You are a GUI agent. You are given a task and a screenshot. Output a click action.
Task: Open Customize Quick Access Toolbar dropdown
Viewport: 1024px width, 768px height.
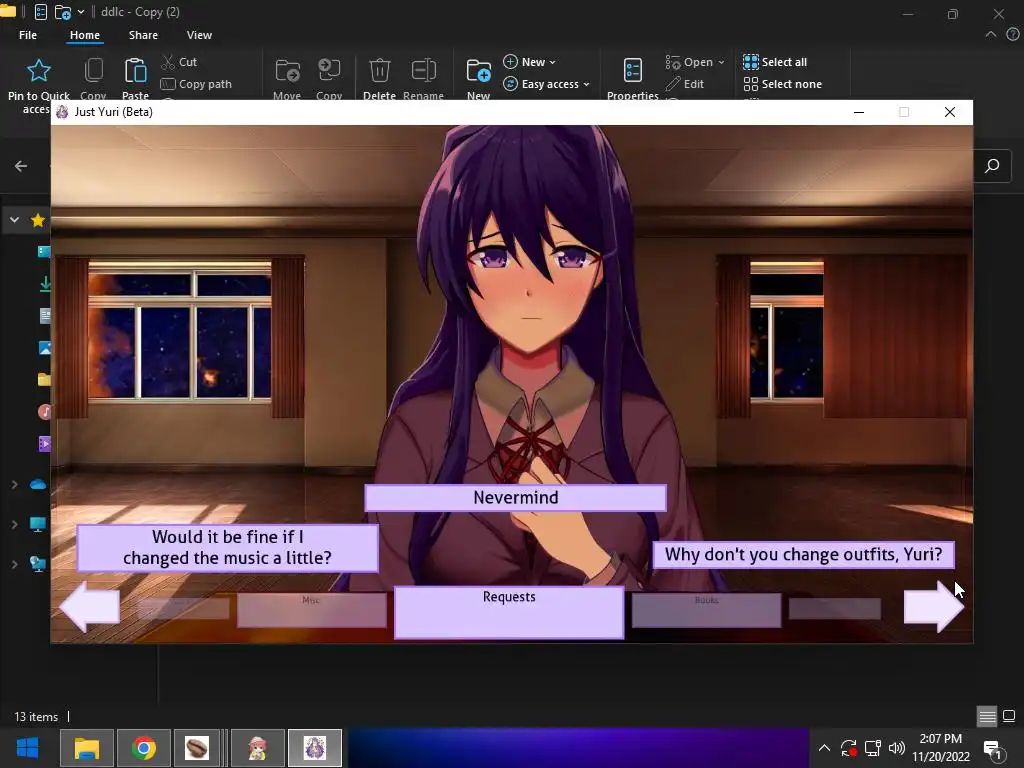(x=81, y=12)
